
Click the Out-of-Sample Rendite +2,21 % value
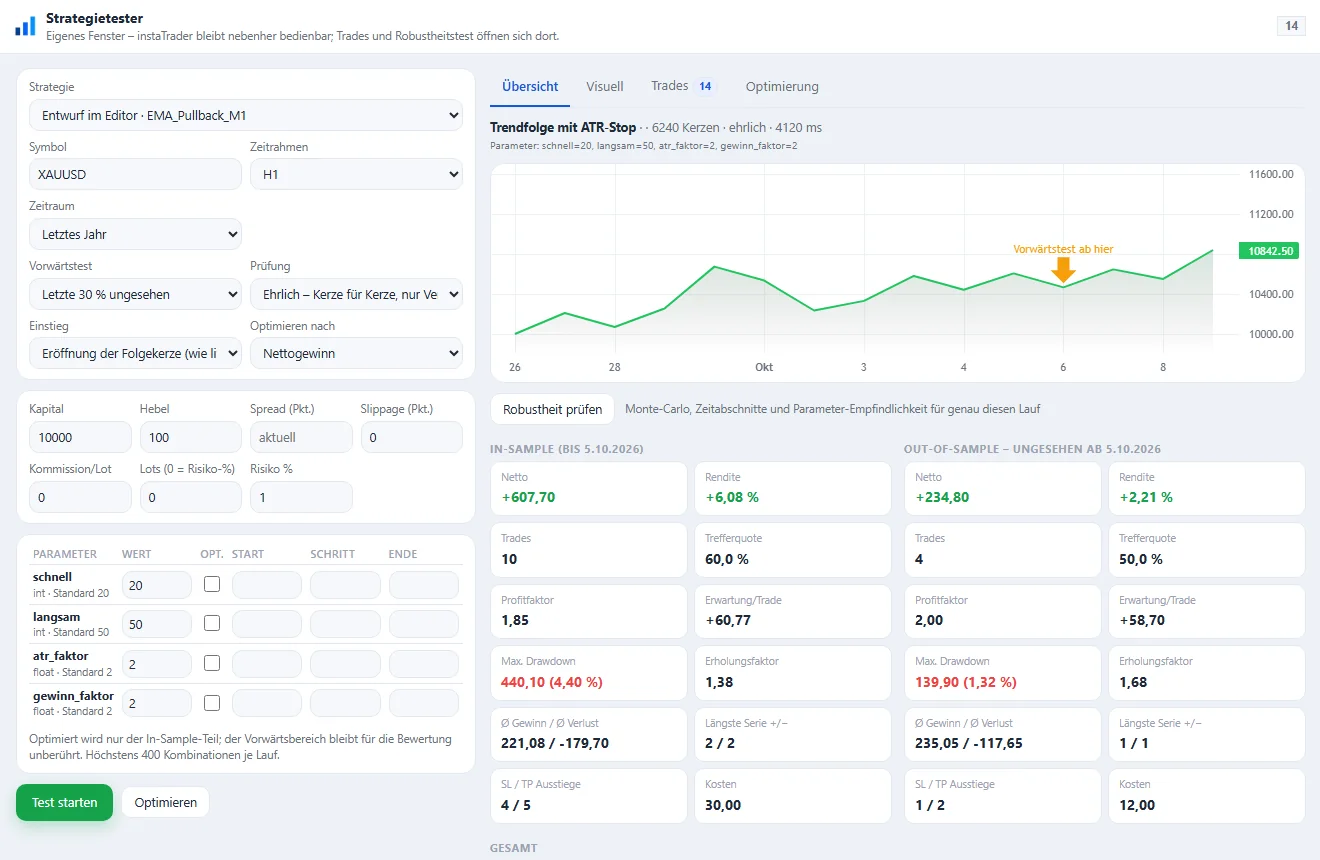1146,497
